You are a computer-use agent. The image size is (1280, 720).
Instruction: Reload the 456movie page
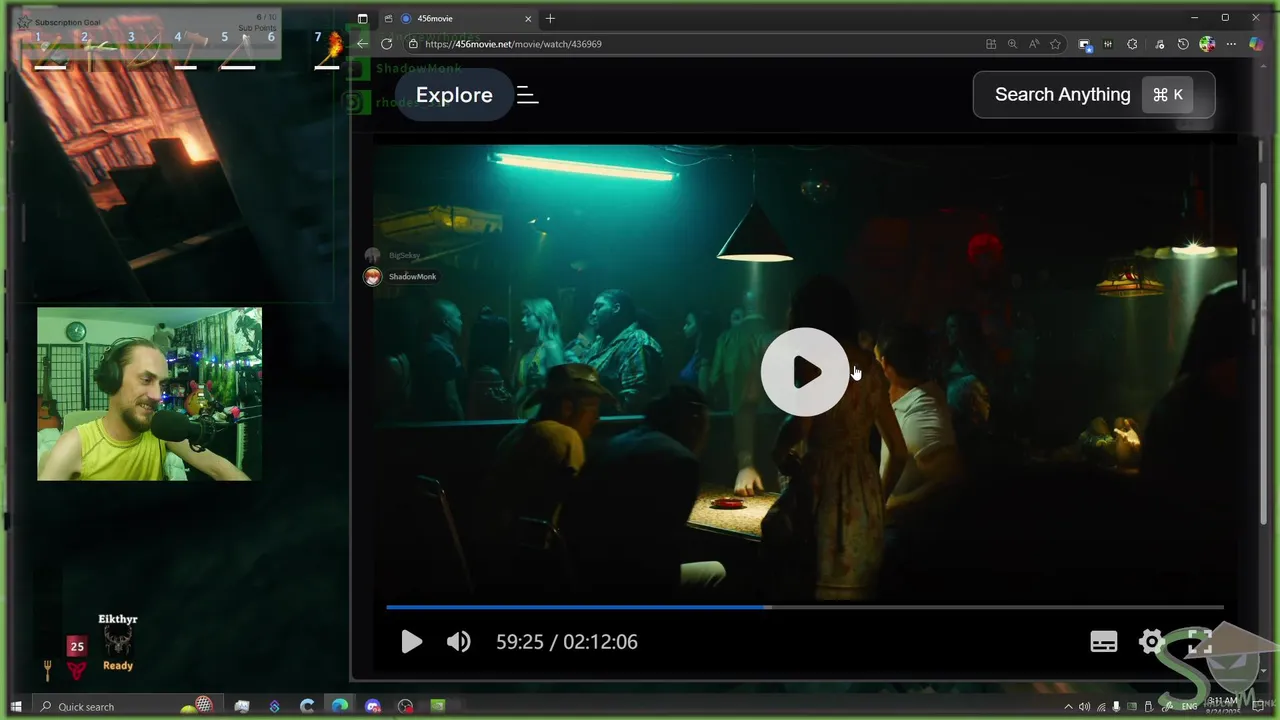tap(386, 44)
